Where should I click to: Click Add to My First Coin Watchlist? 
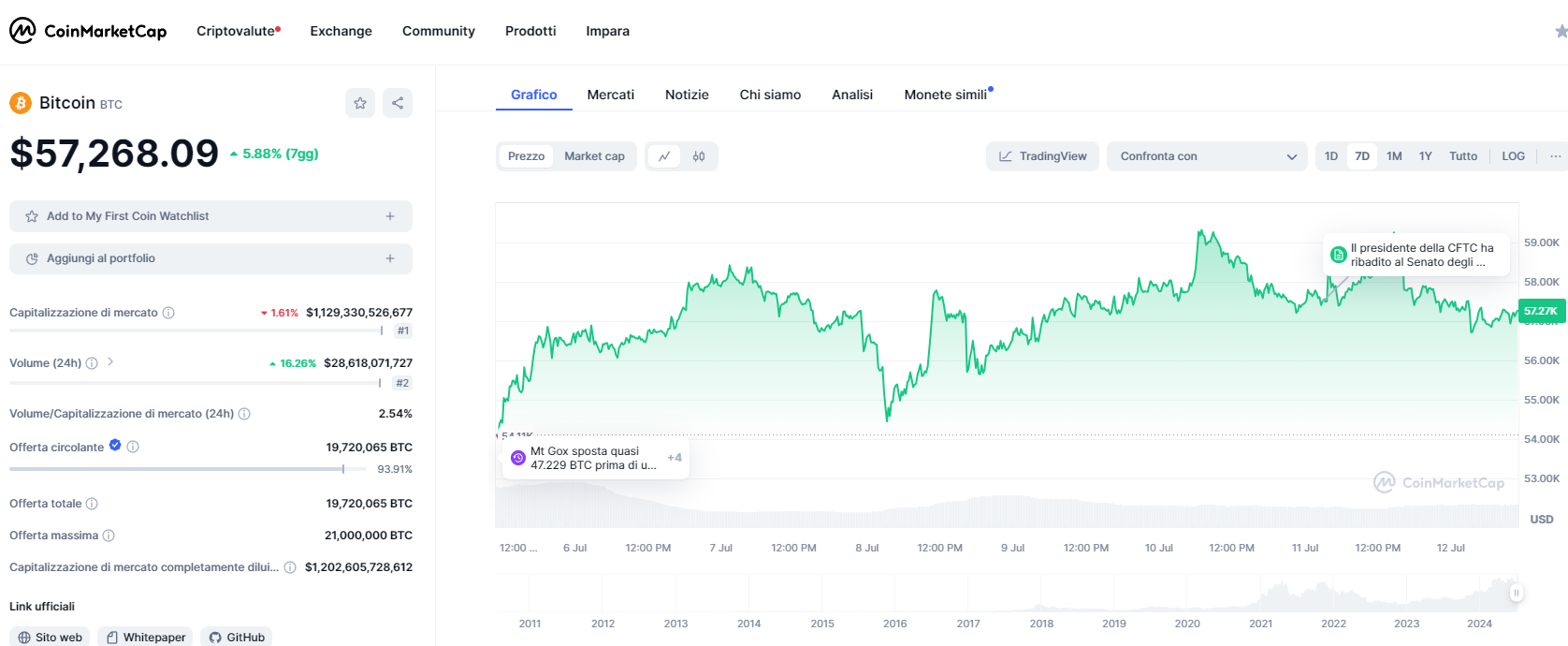pos(211,216)
